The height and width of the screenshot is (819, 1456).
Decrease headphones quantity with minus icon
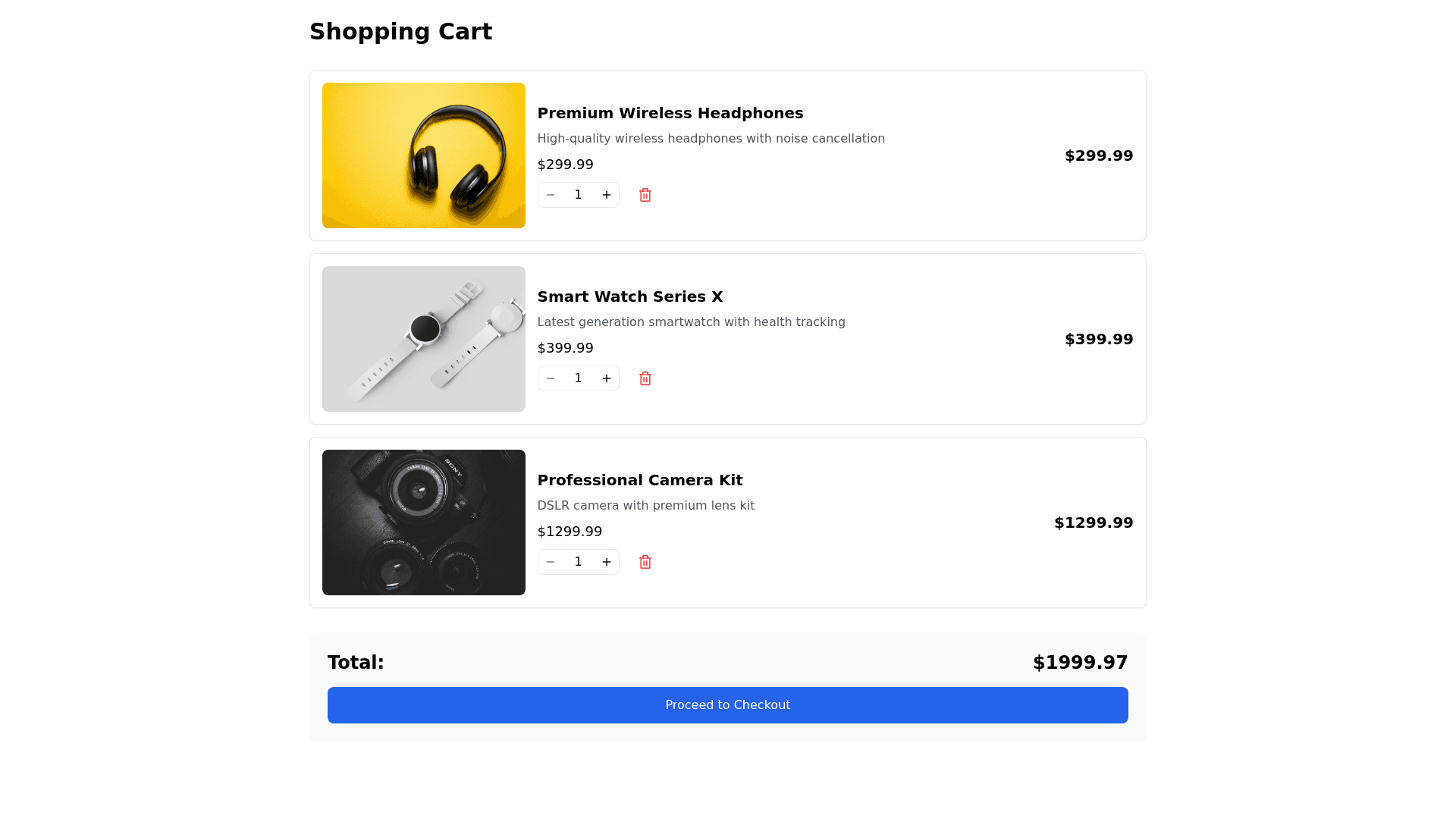click(x=551, y=195)
